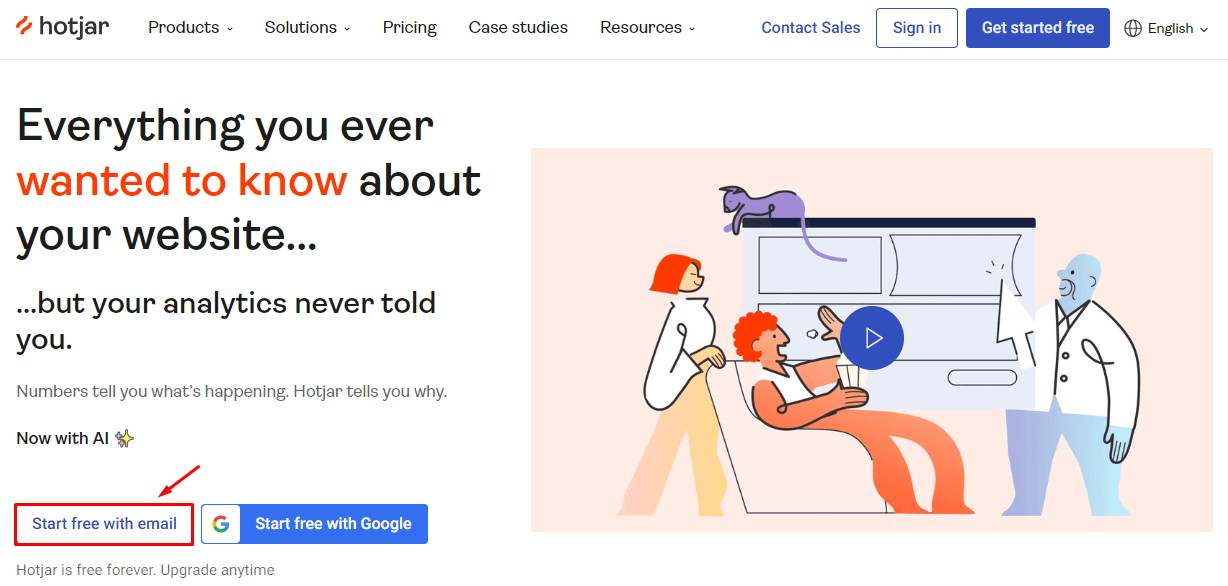
Task: Click the Contact Sales link
Action: click(811, 28)
